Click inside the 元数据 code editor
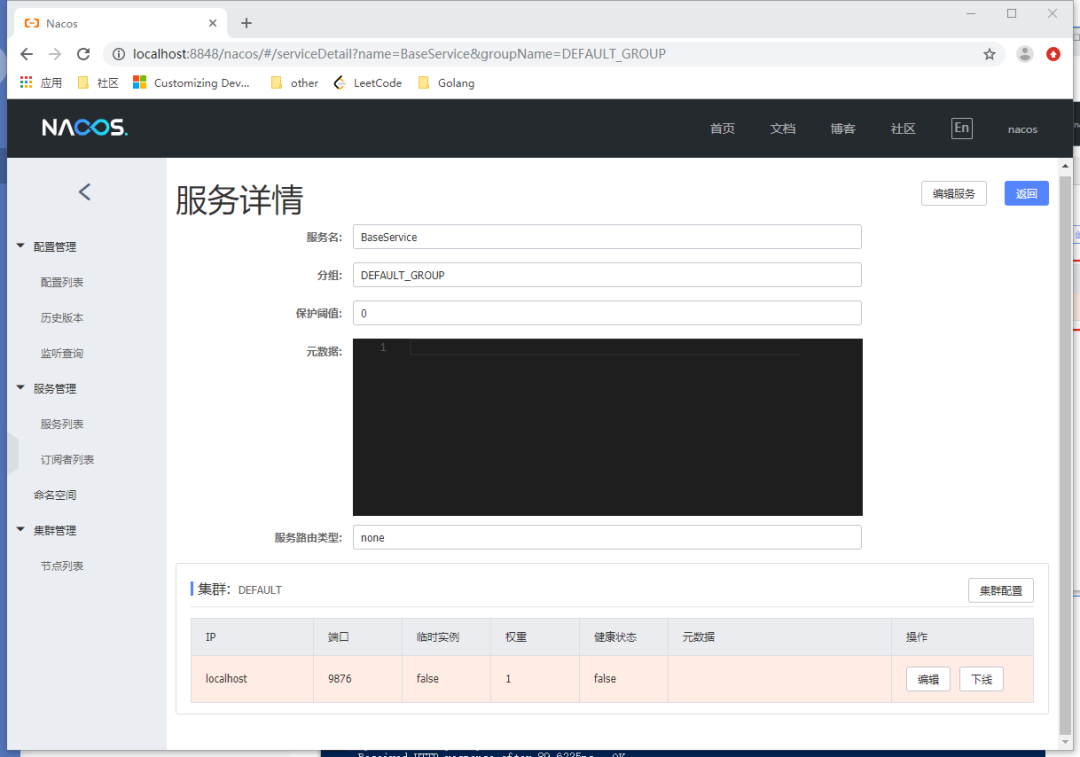Screen dimensions: 1080x757 tap(608, 427)
